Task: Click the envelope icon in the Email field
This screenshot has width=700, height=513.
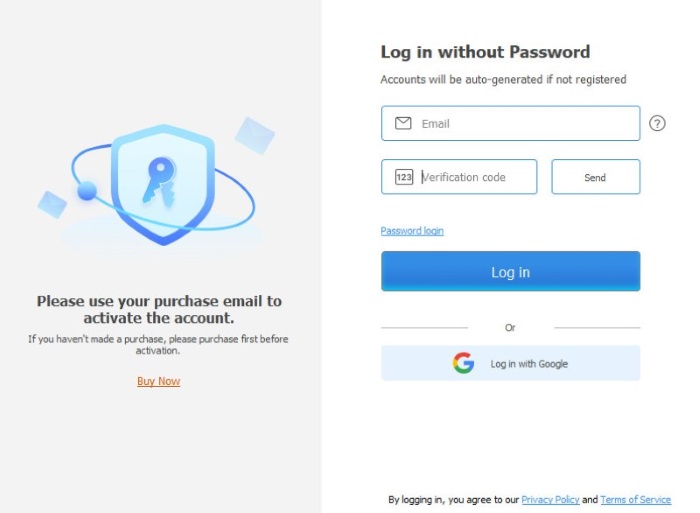Action: [x=403, y=123]
